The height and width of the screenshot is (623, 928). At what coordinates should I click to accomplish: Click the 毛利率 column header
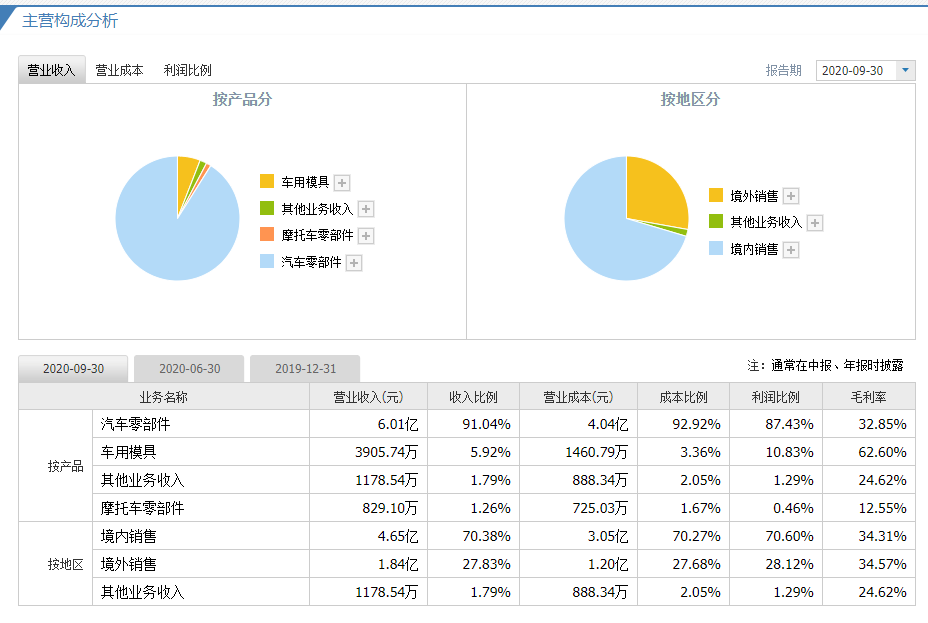(x=868, y=397)
